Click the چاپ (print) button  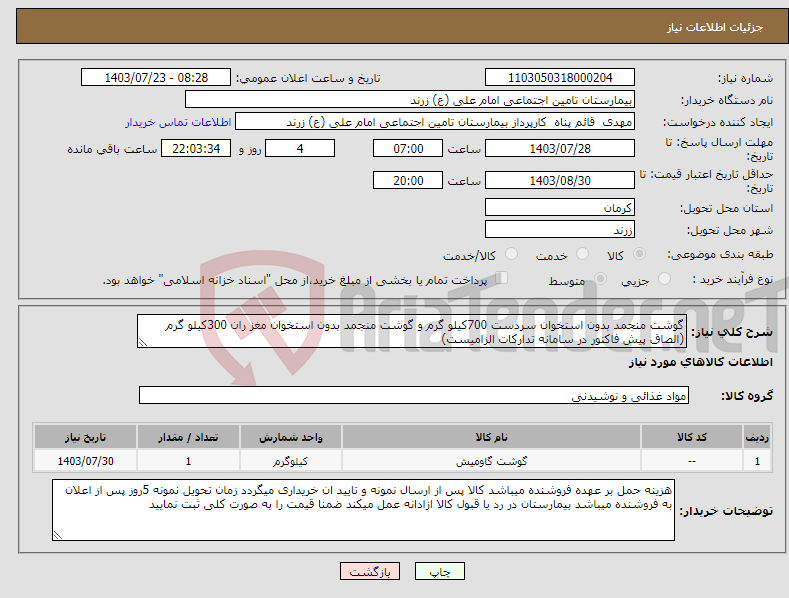tap(439, 572)
